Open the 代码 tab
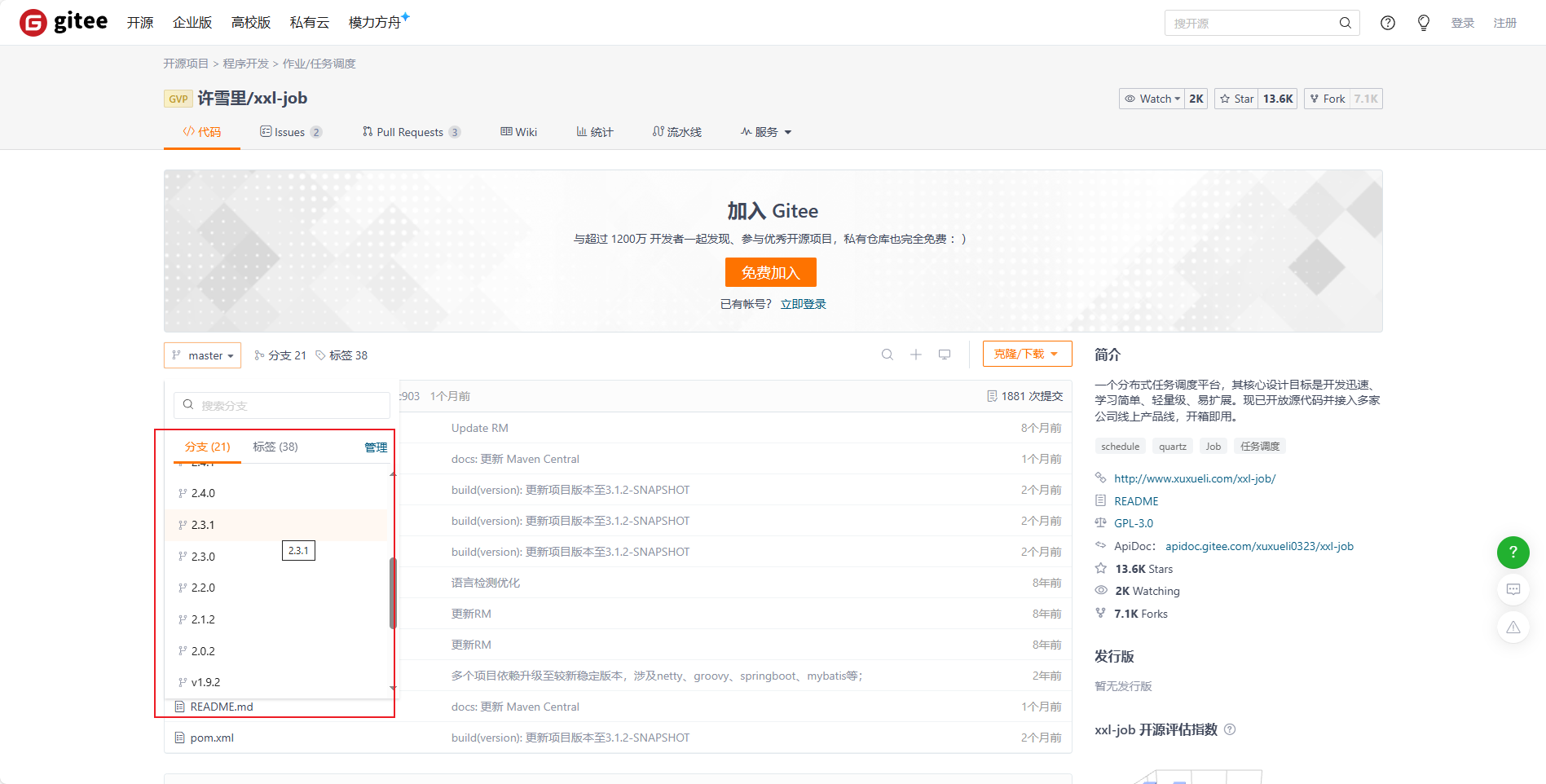 coord(202,132)
